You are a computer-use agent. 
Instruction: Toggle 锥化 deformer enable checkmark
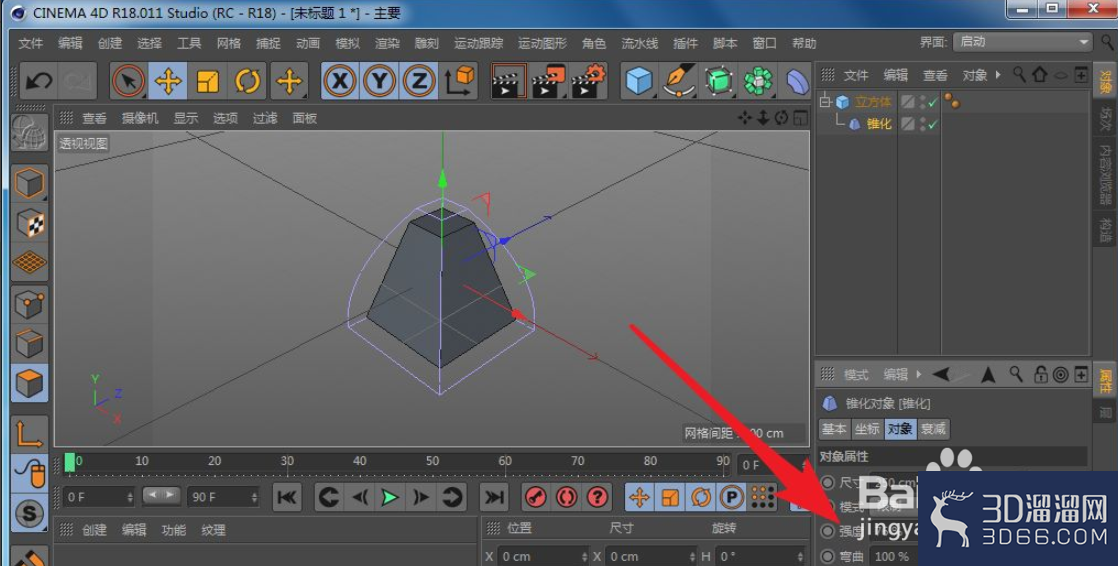pos(933,124)
